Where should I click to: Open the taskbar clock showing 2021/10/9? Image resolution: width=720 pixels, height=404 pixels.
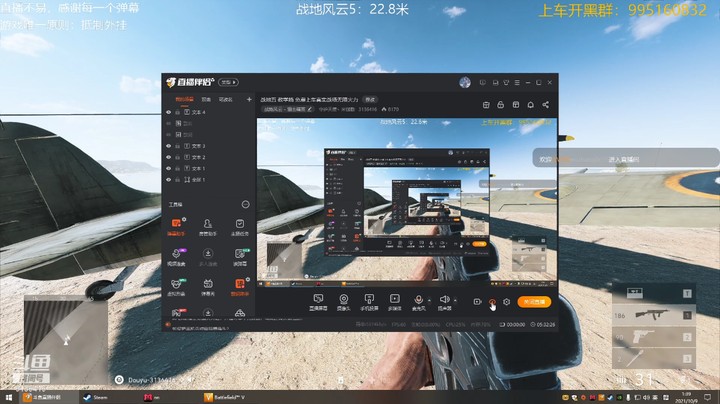click(686, 397)
